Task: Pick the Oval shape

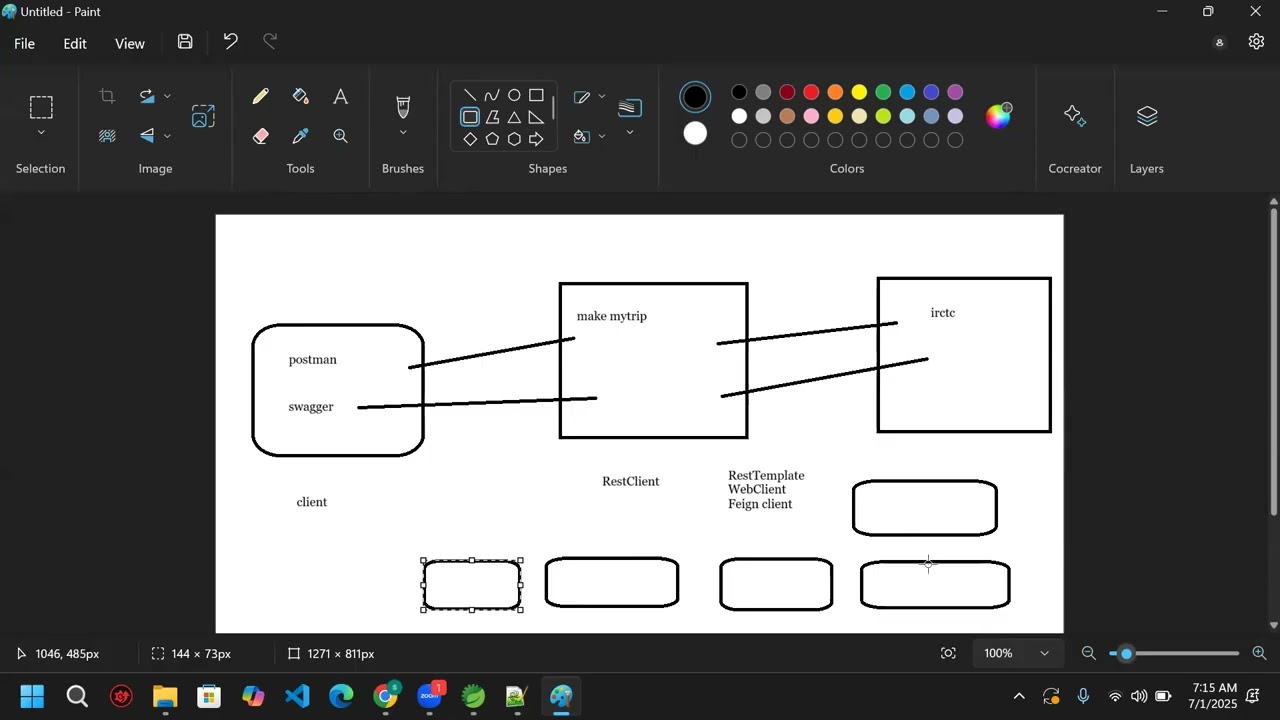Action: (x=514, y=96)
